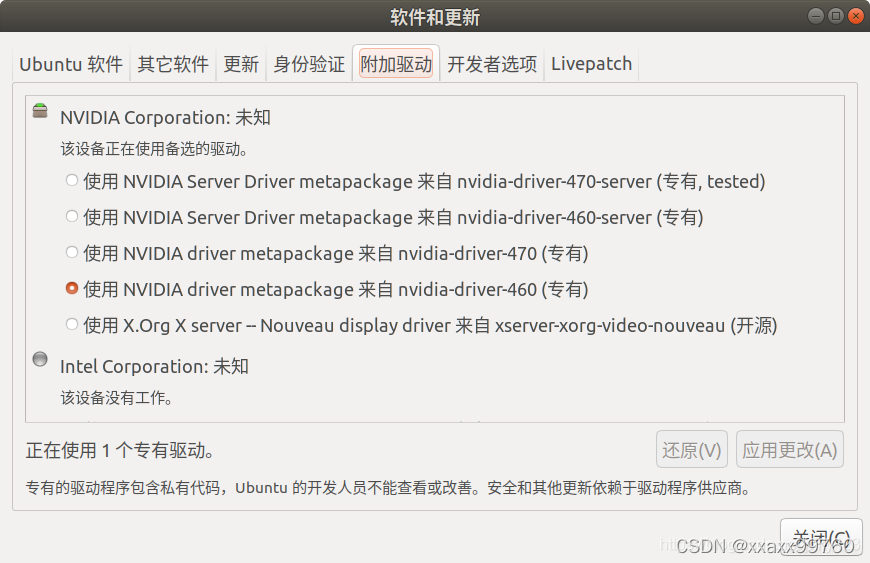Go to the 身份验证 tab
The width and height of the screenshot is (870, 563).
pyautogui.click(x=309, y=64)
